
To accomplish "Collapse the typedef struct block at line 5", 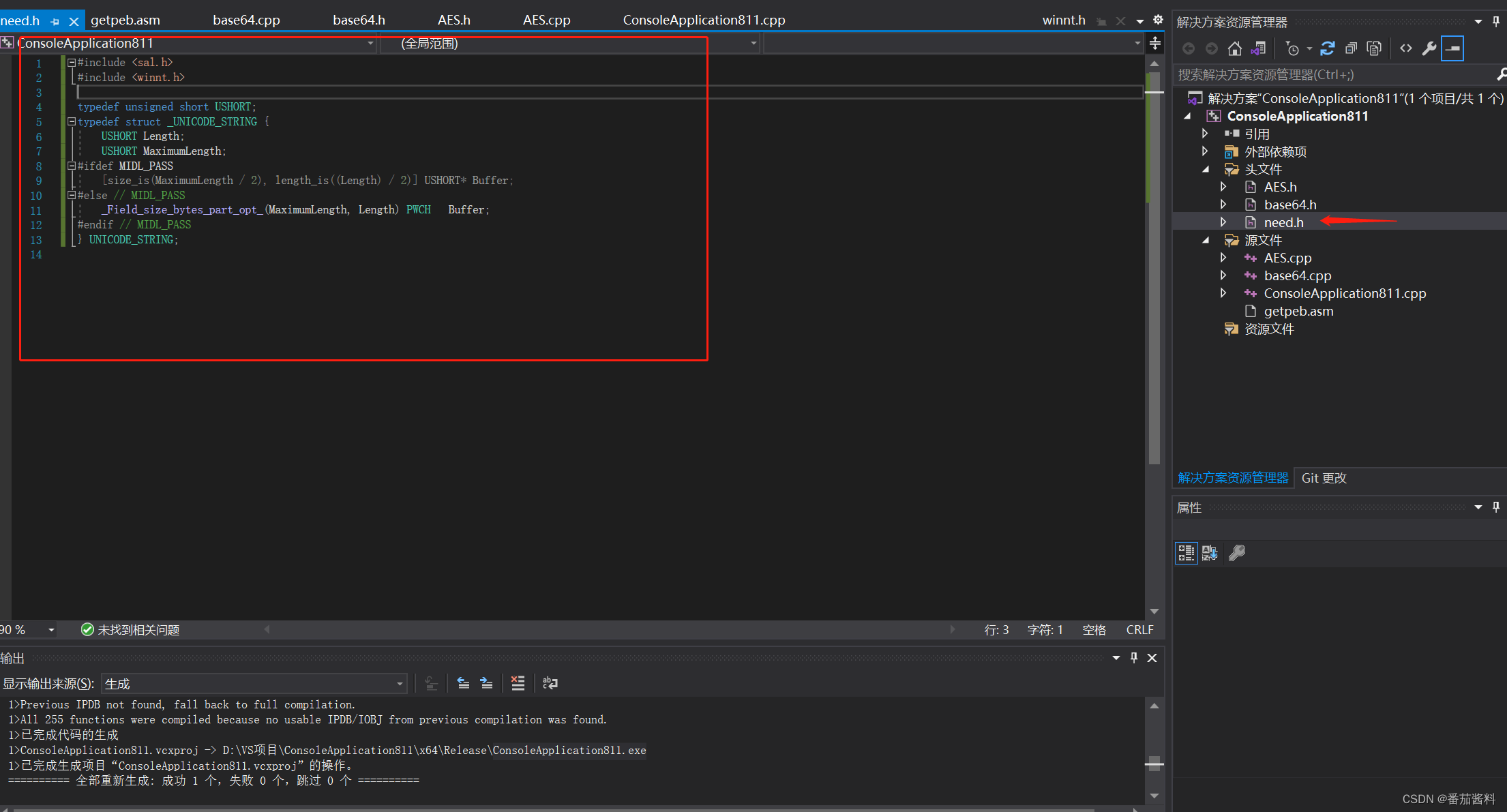I will (71, 121).
